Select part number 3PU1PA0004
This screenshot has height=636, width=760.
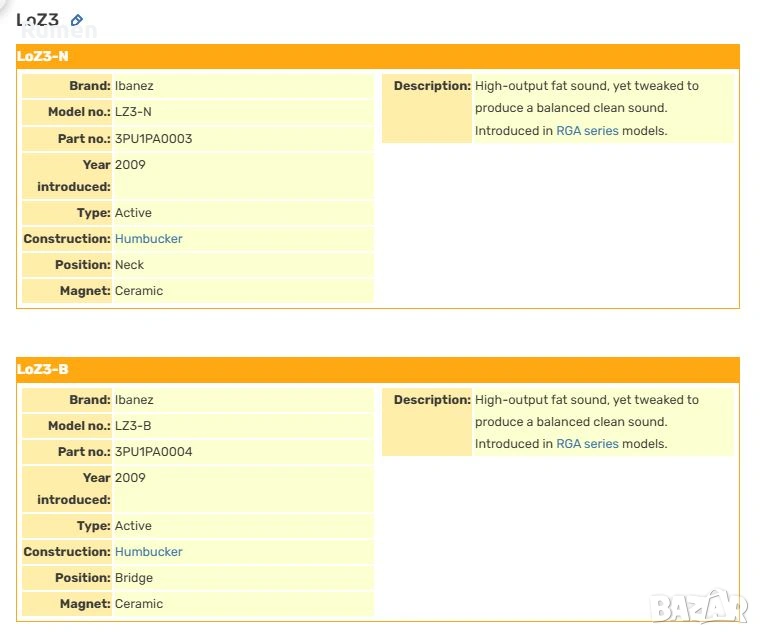click(153, 452)
